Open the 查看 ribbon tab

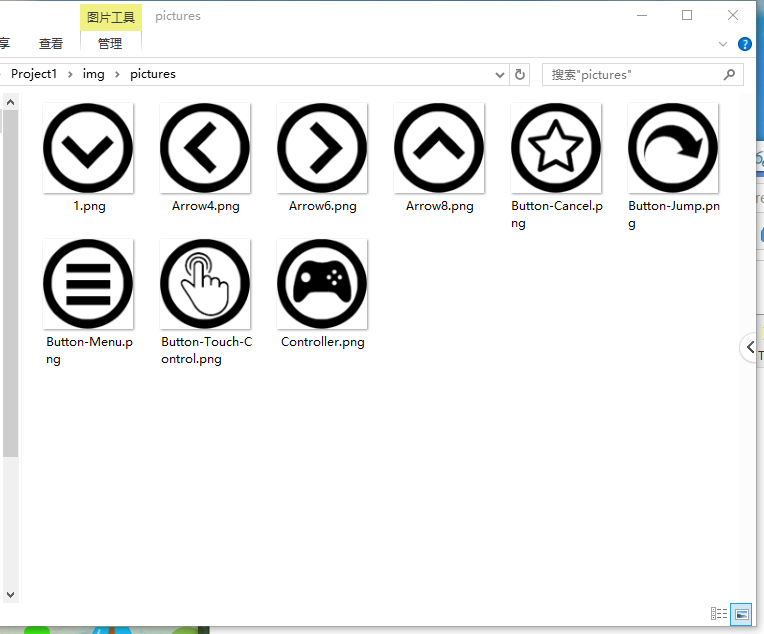pos(51,43)
